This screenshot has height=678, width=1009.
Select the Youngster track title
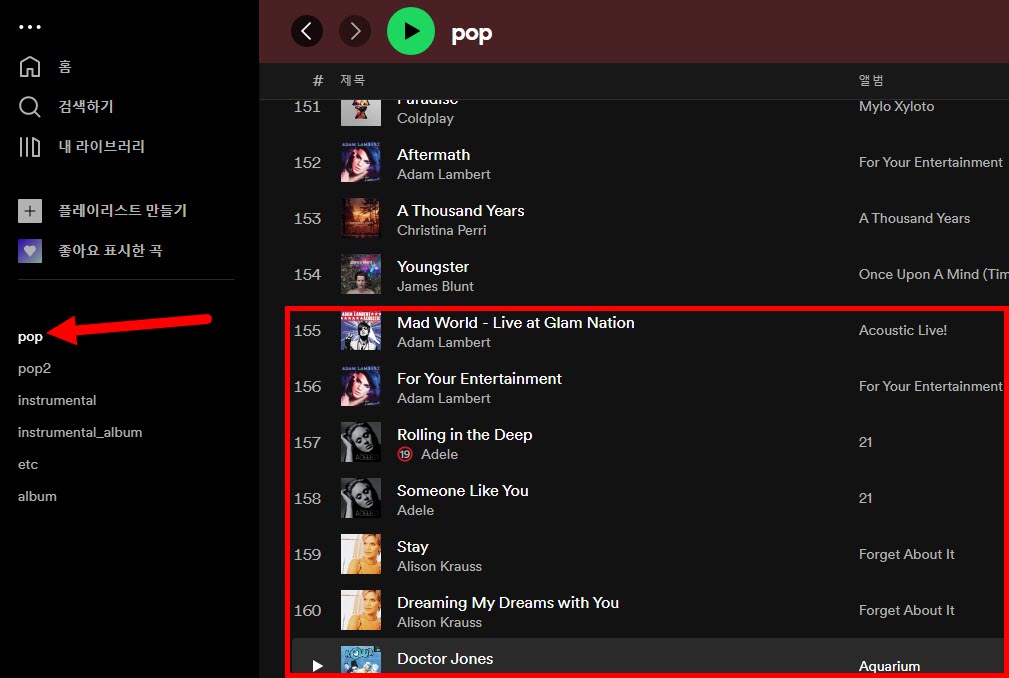(x=432, y=267)
